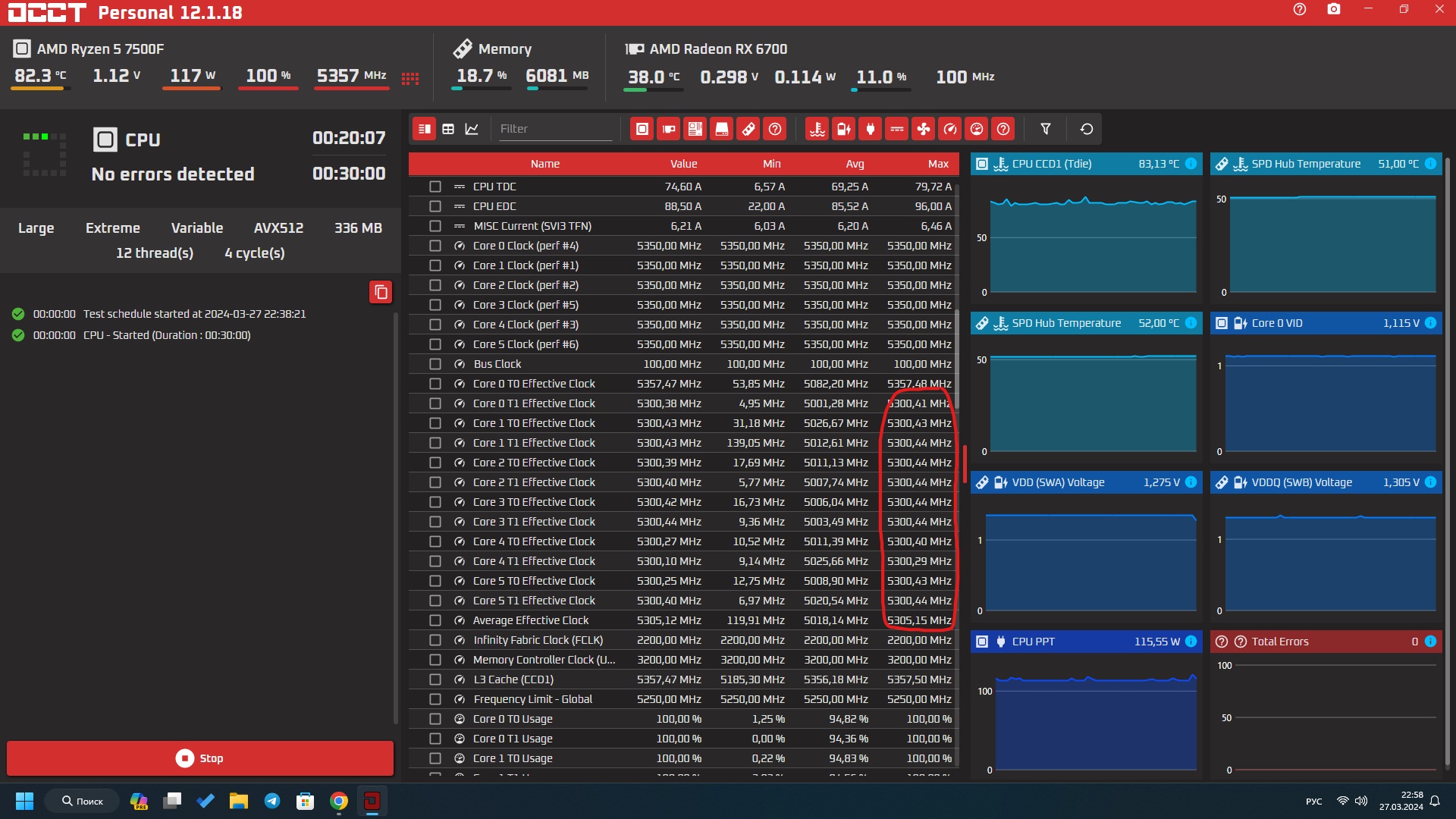
Task: Switch to graph view icon
Action: coord(472,129)
